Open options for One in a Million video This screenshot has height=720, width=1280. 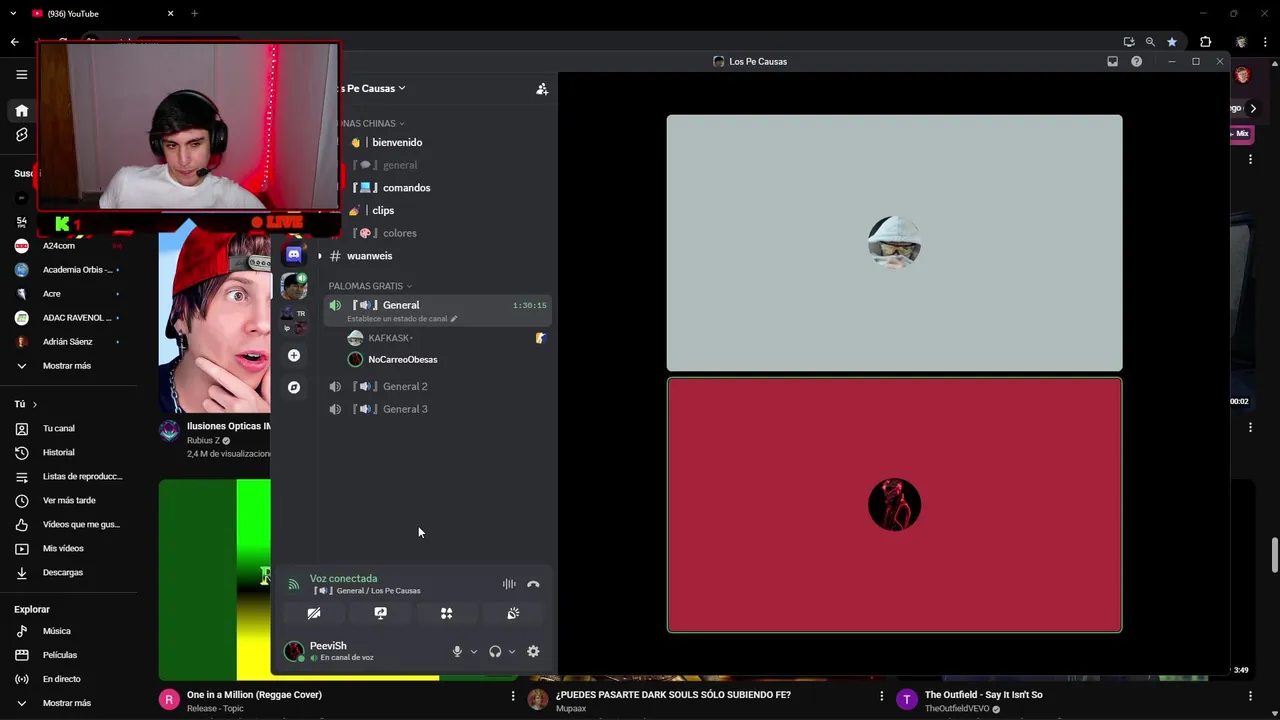click(x=513, y=696)
